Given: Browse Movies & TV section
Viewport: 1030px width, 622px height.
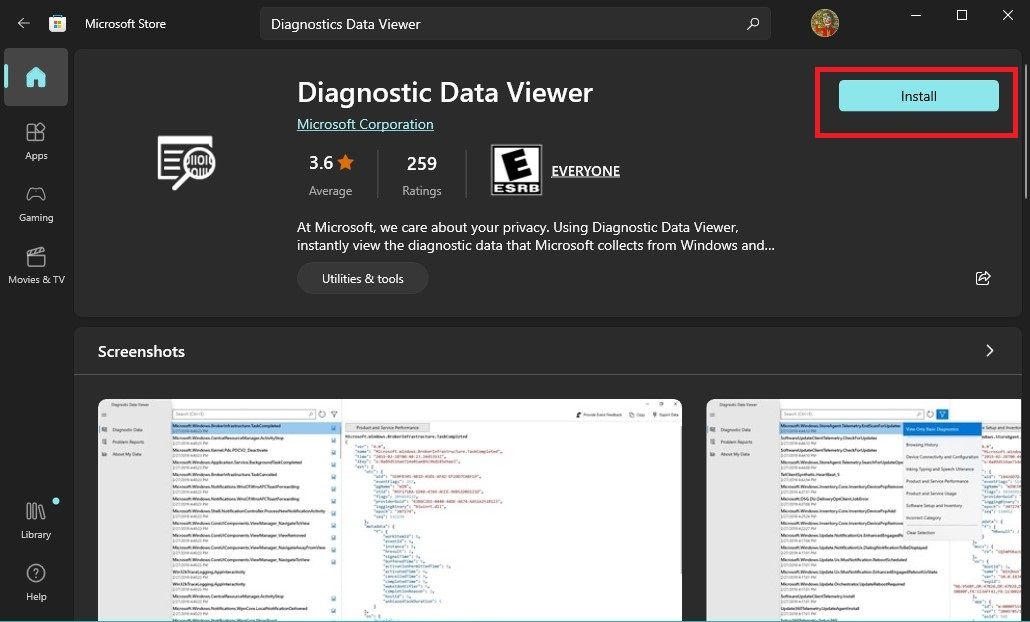Looking at the screenshot, I should coord(36,265).
